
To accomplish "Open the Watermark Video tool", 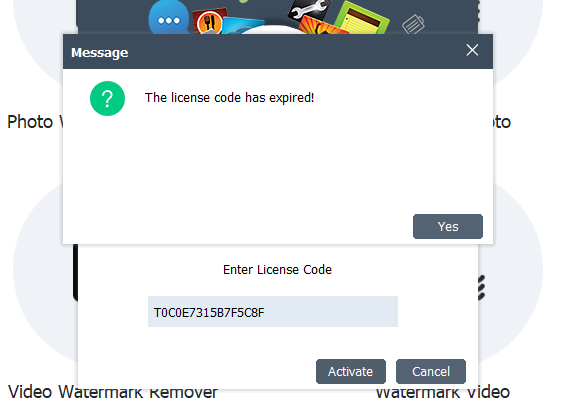I will click(443, 392).
